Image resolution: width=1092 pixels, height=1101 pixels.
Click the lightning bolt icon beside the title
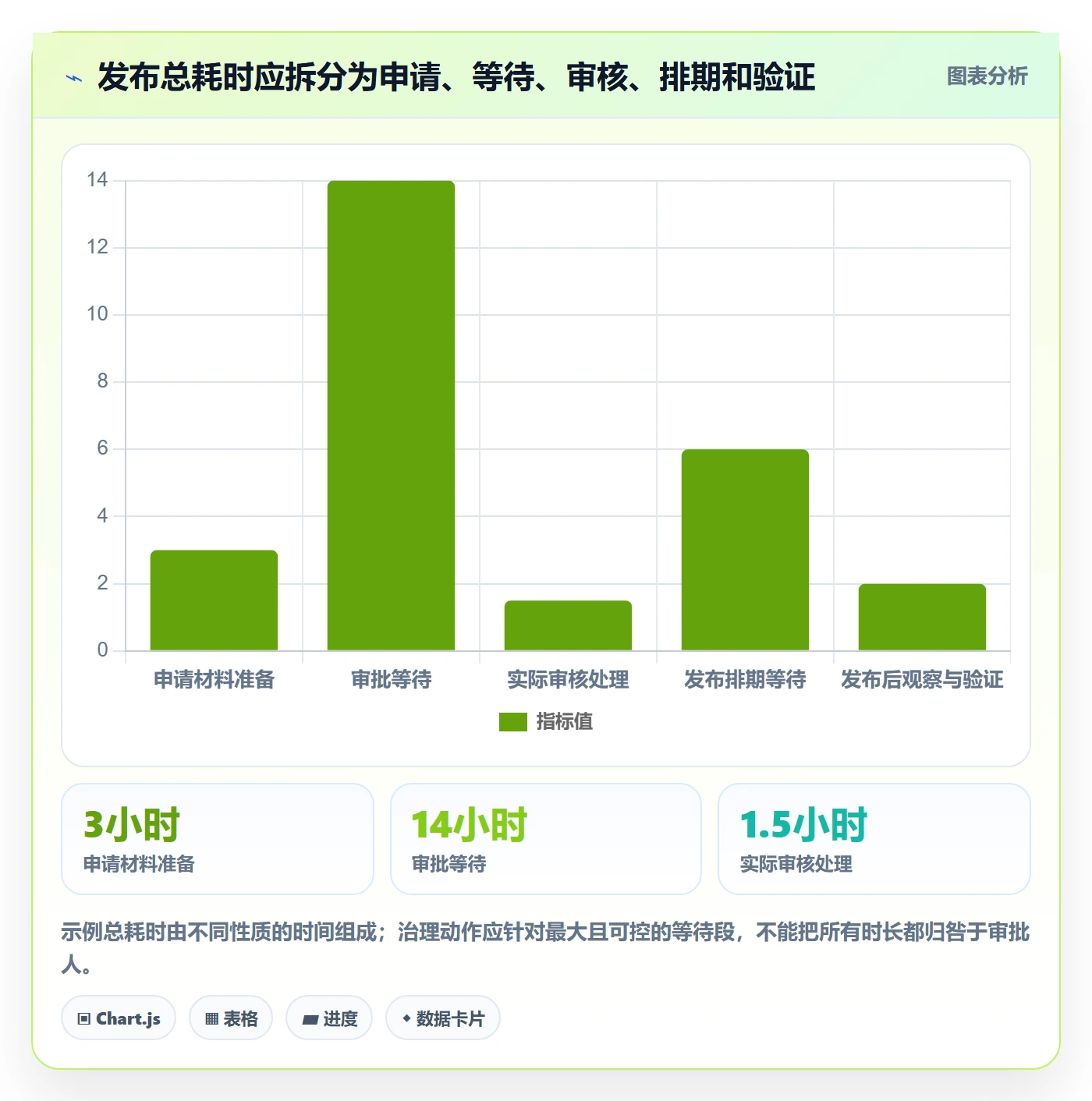pyautogui.click(x=74, y=78)
